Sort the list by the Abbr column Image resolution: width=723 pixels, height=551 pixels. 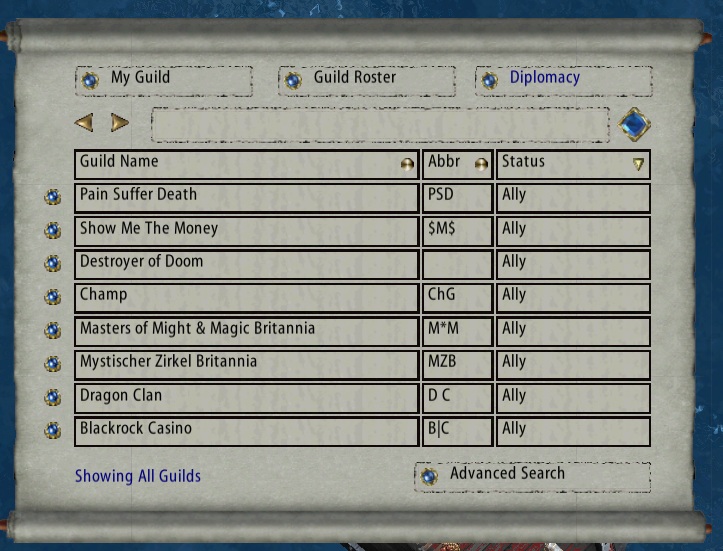(481, 164)
